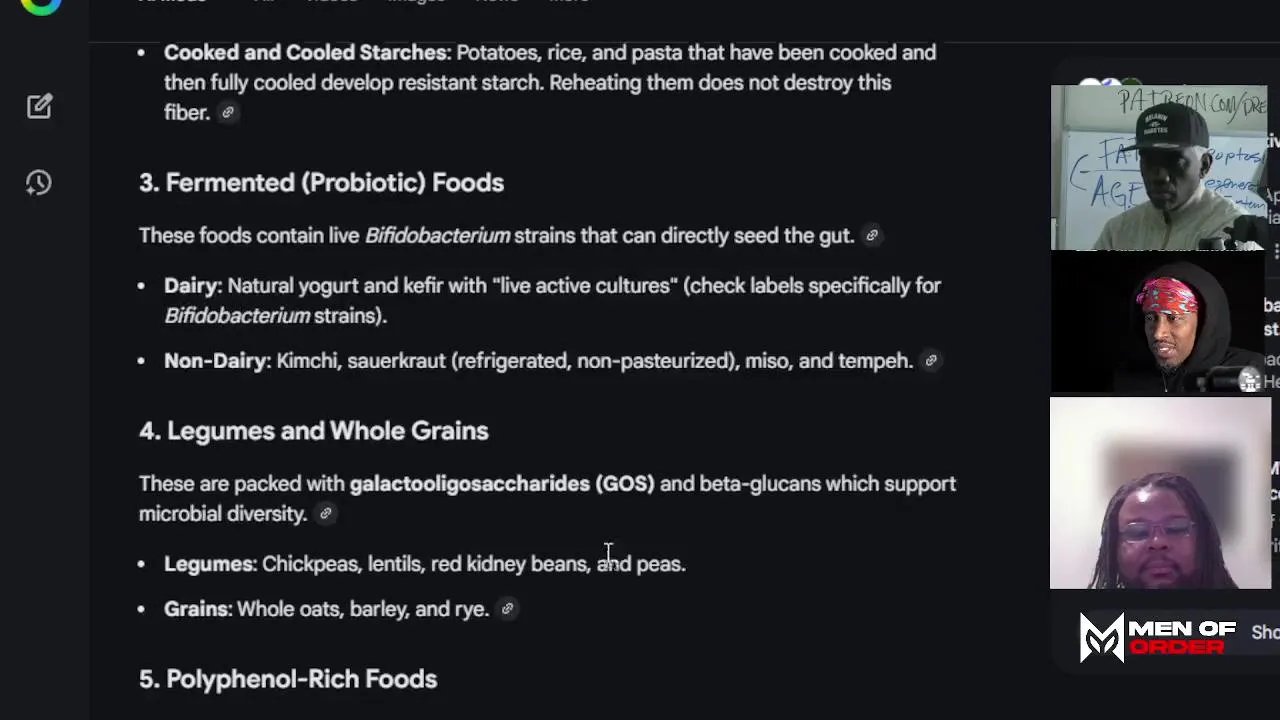Click the Men of Order logo

coord(1158,638)
